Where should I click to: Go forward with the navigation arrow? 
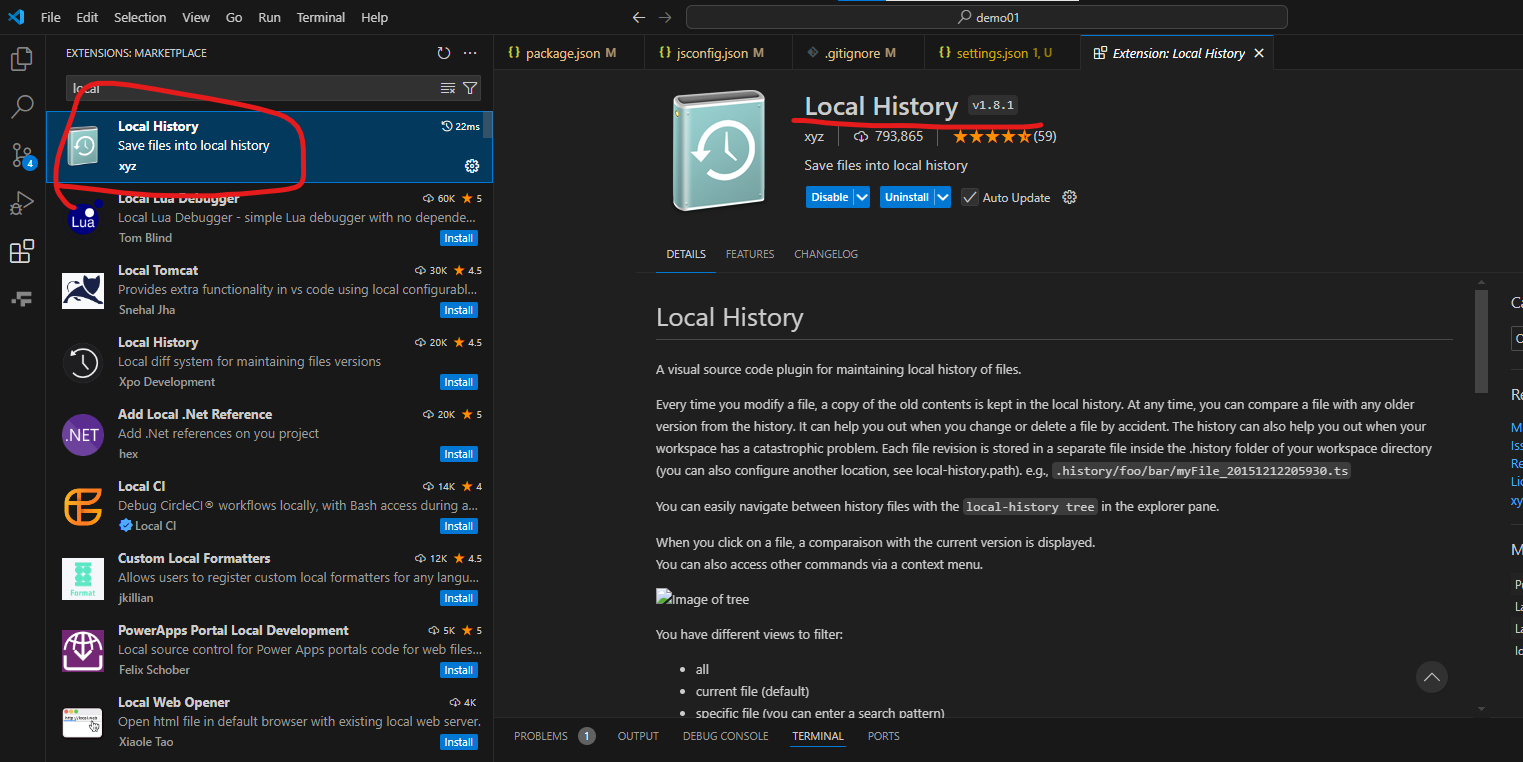tap(666, 17)
